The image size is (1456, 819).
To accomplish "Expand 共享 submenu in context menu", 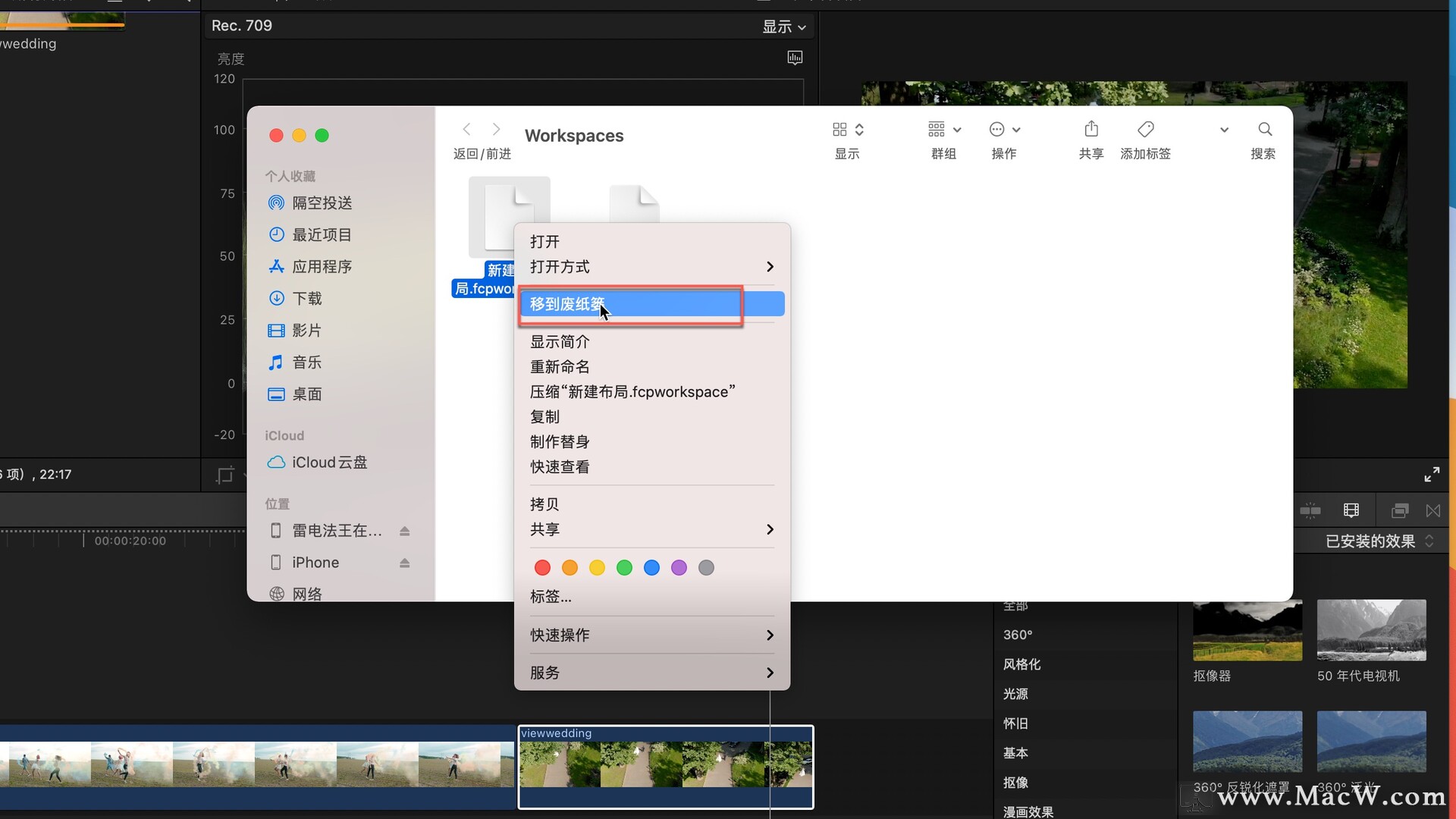I will tap(652, 529).
